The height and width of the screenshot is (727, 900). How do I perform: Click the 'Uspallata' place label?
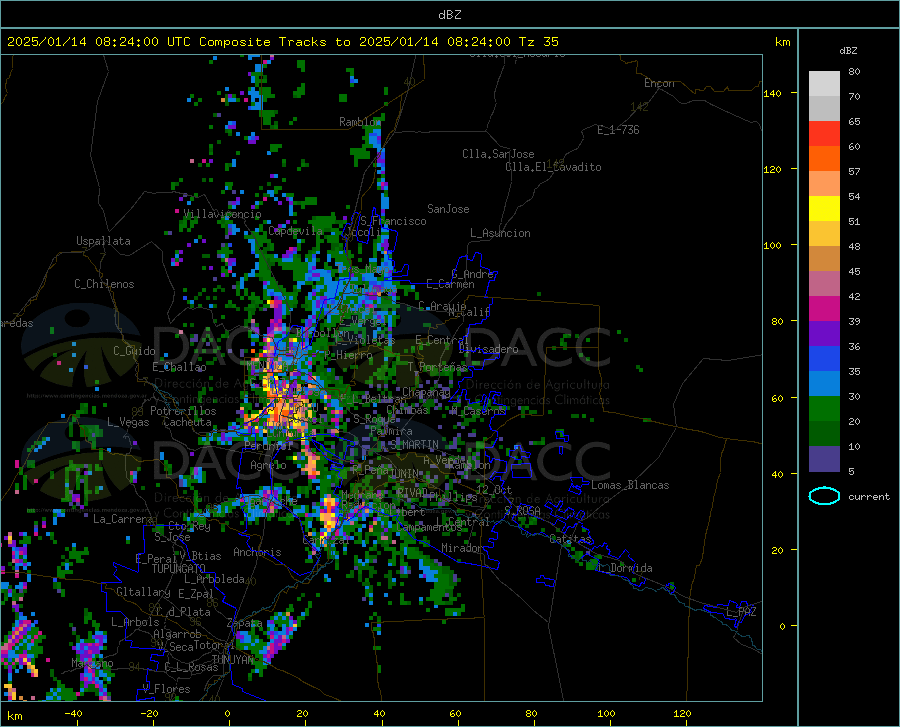point(103,241)
